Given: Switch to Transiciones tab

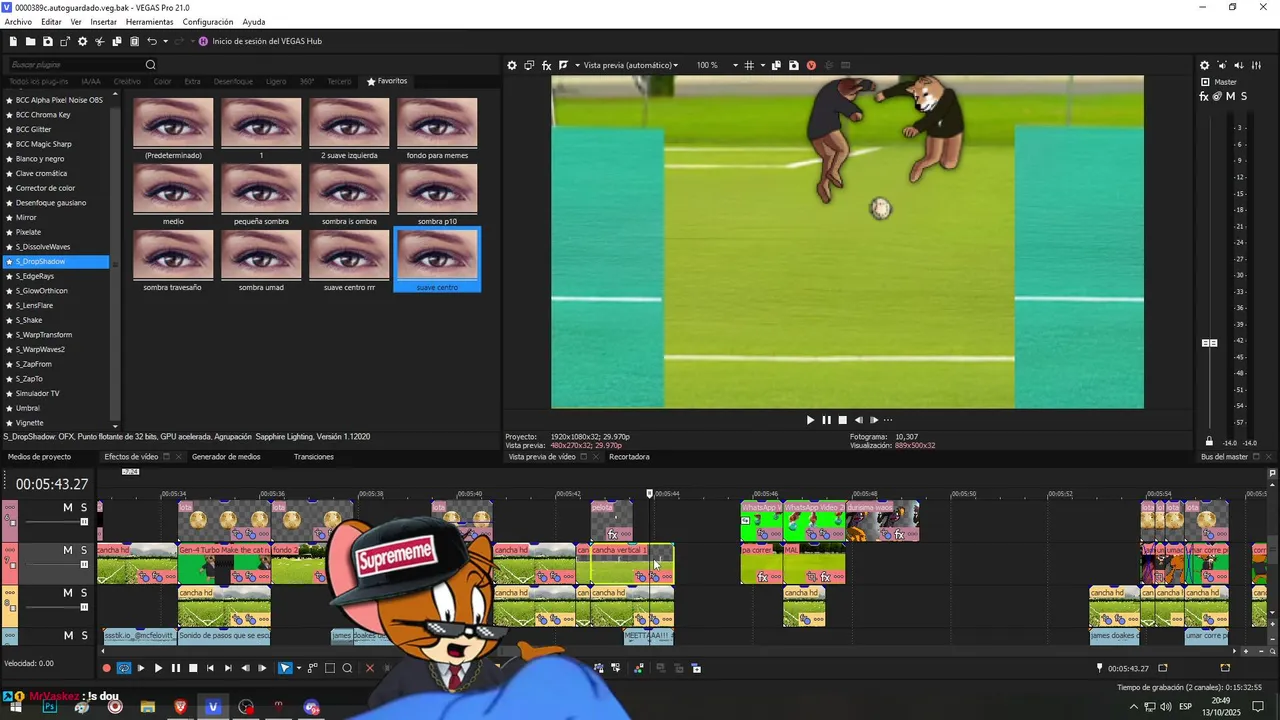Looking at the screenshot, I should pyautogui.click(x=314, y=457).
